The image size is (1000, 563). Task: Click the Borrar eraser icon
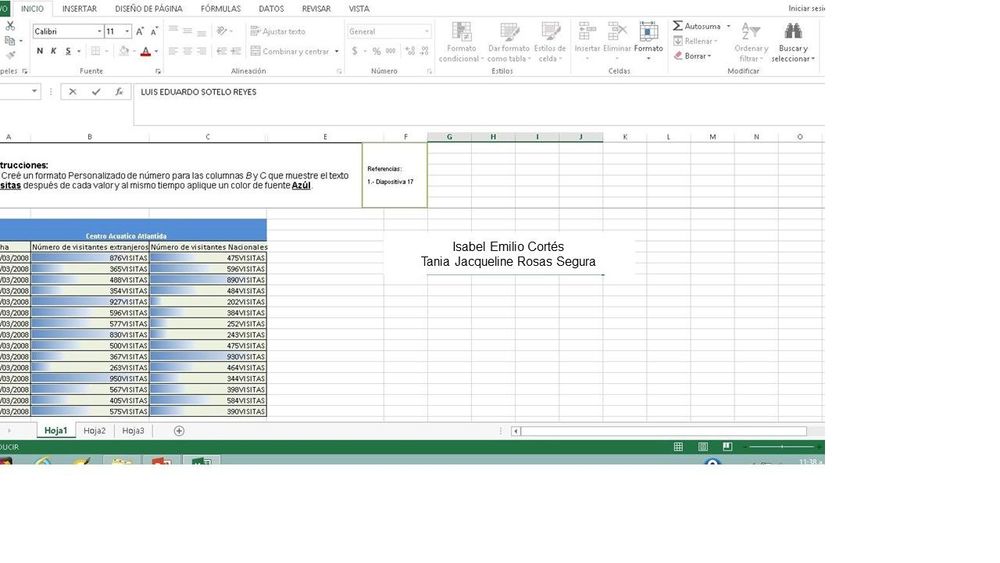point(678,56)
